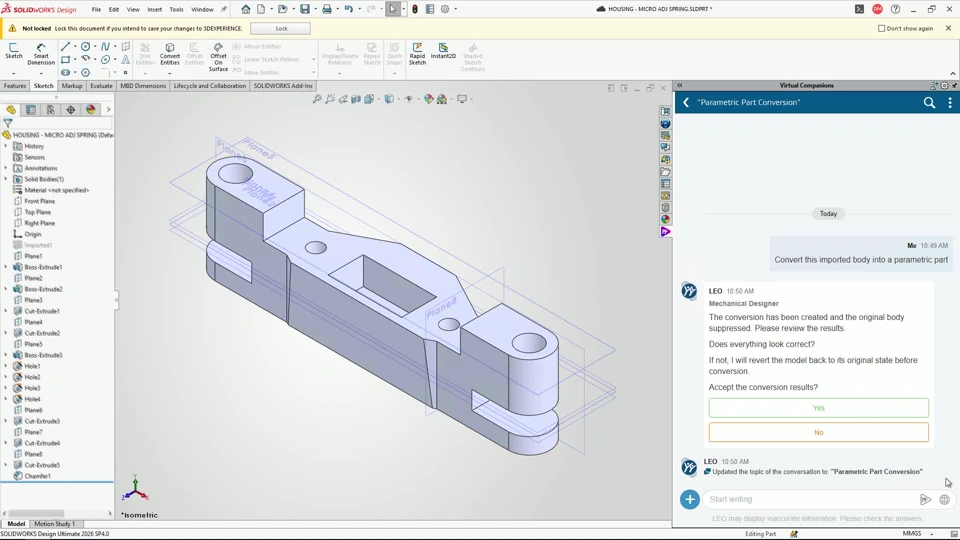Click the Offset On Surface tool
960x540 pixels.
pos(218,57)
